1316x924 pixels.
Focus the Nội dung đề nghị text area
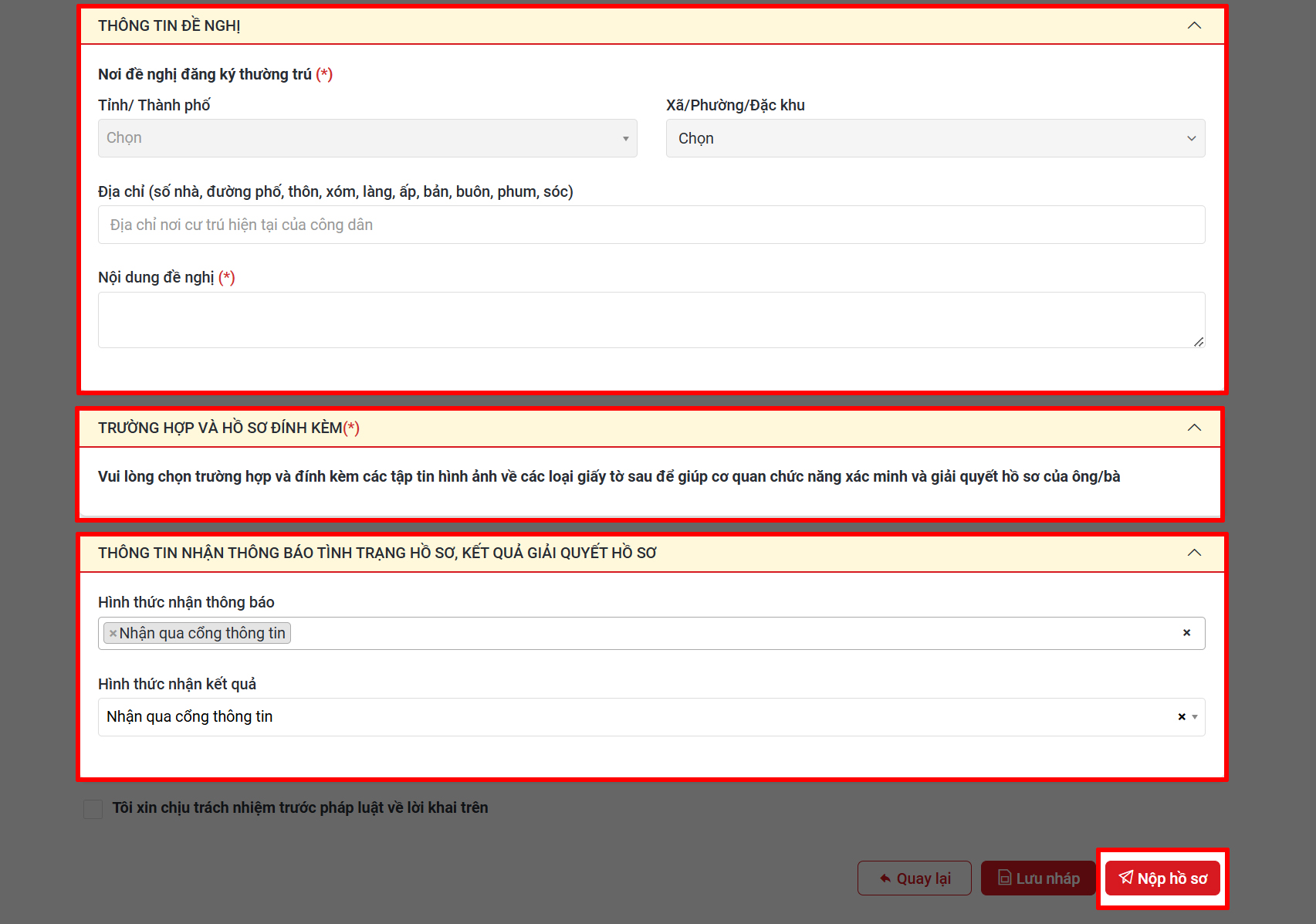pyautogui.click(x=651, y=320)
